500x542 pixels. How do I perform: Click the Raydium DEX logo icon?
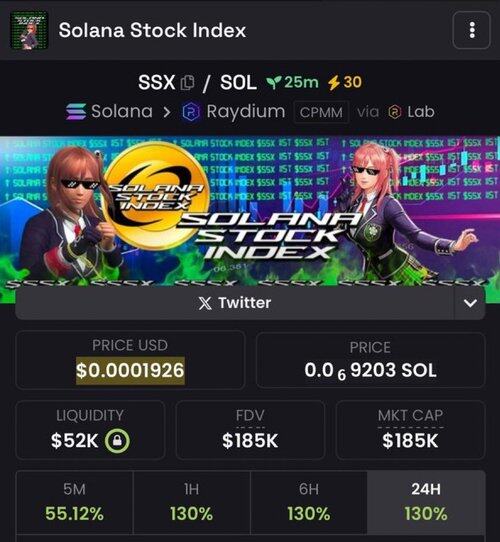[x=191, y=112]
